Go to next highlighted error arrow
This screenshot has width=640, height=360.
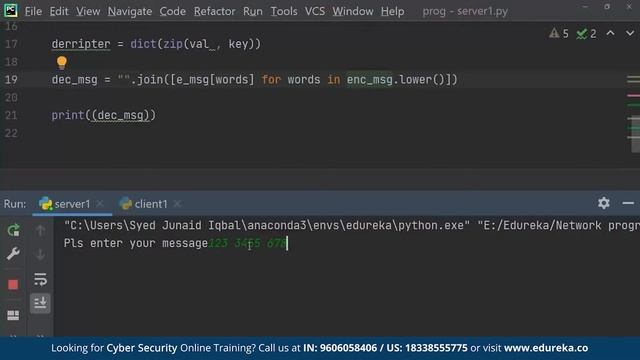point(630,33)
